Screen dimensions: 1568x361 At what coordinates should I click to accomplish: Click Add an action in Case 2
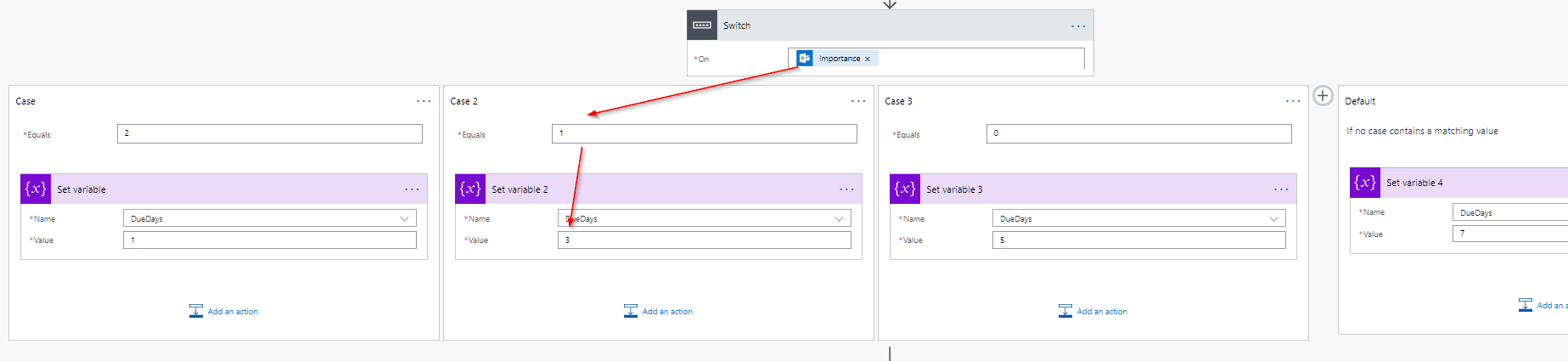pos(659,312)
